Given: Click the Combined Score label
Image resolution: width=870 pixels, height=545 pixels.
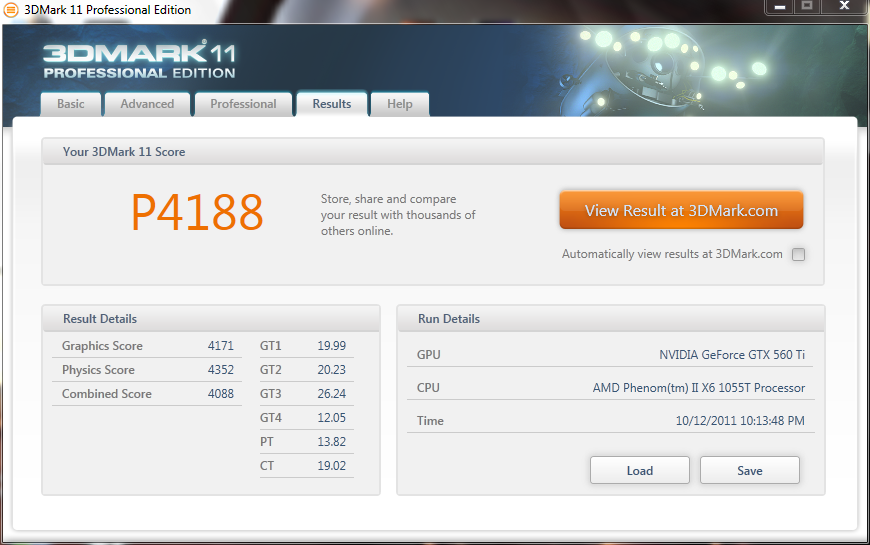Looking at the screenshot, I should 107,393.
